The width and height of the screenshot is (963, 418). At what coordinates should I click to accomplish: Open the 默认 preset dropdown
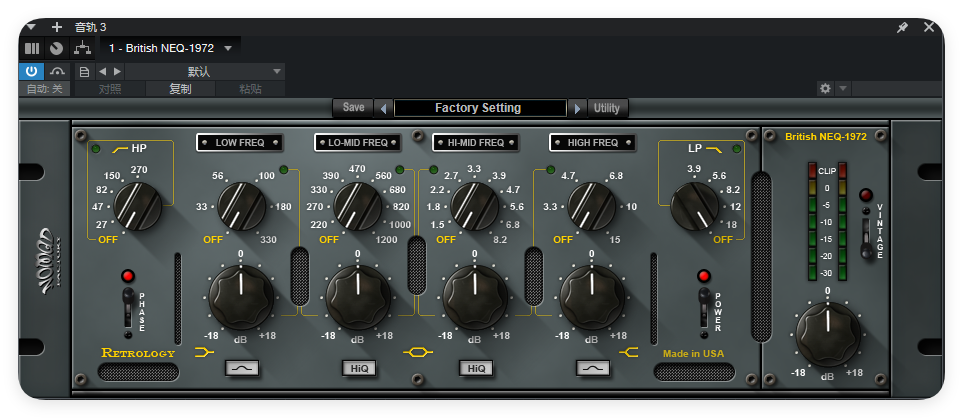click(205, 71)
